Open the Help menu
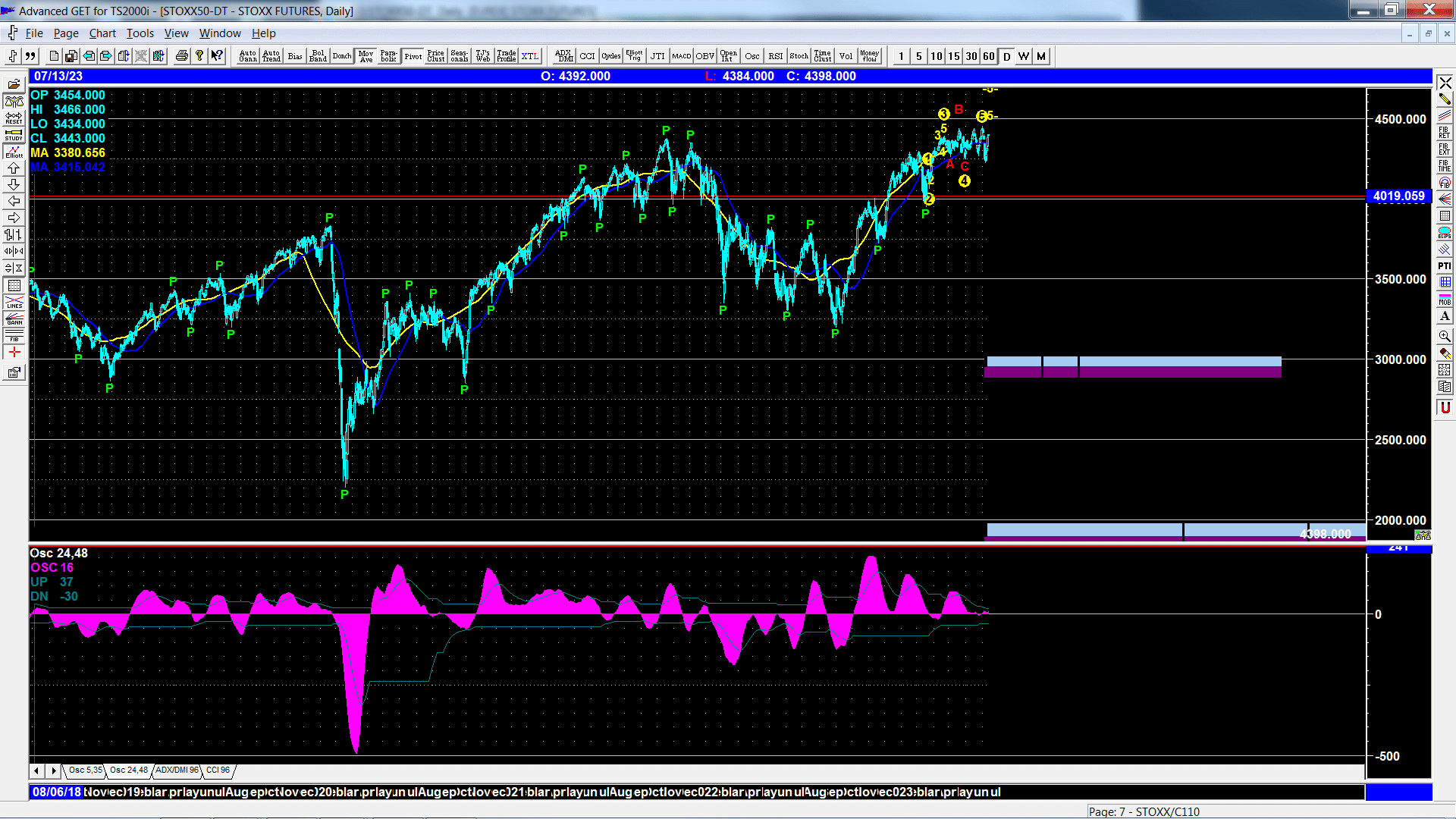Image resolution: width=1456 pixels, height=819 pixels. 264,33
